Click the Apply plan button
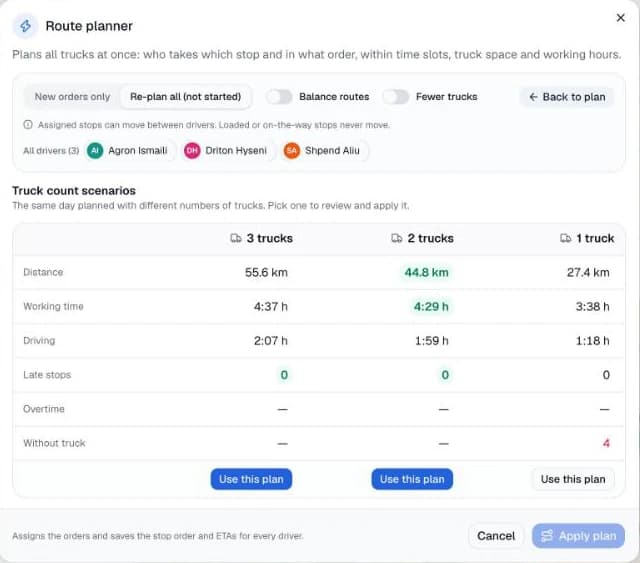The image size is (640, 563). point(578,536)
